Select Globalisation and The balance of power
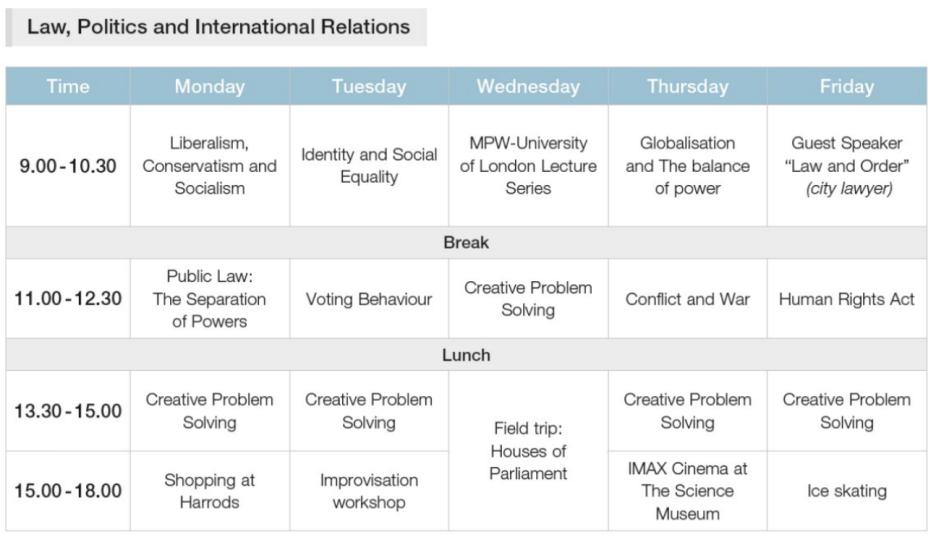936x537 pixels. click(x=687, y=165)
